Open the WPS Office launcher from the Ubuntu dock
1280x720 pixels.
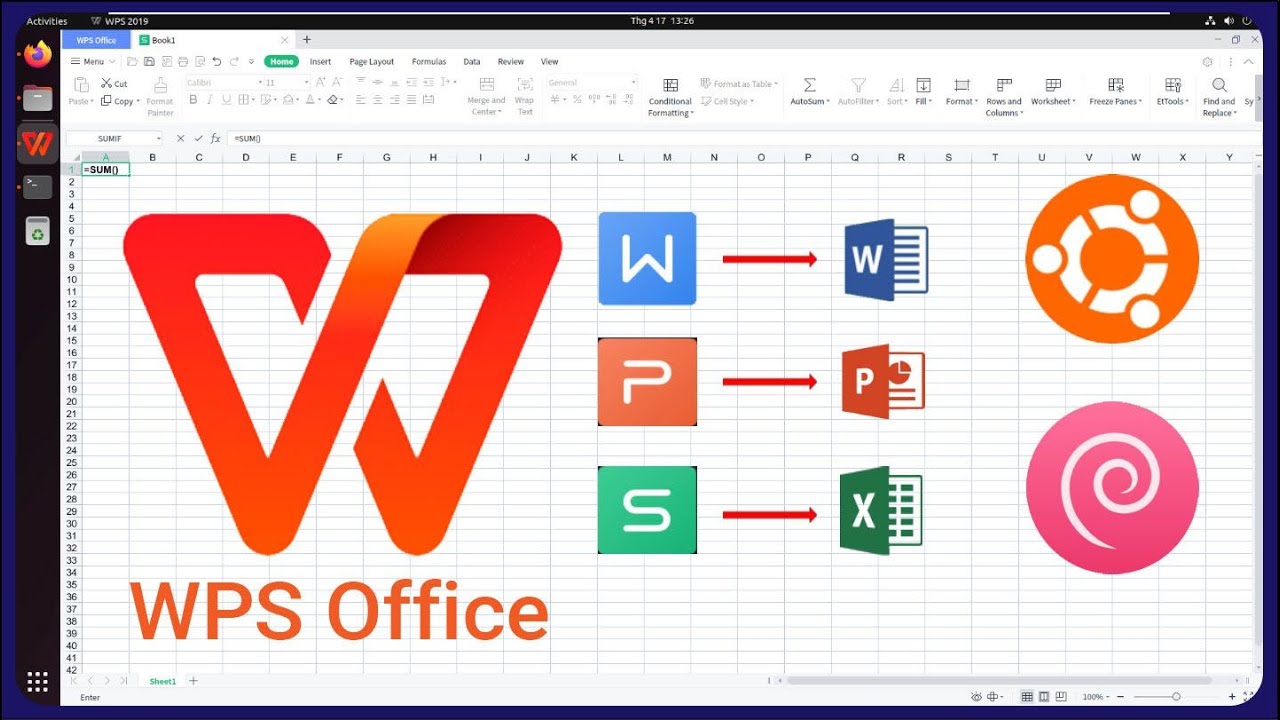pos(36,144)
